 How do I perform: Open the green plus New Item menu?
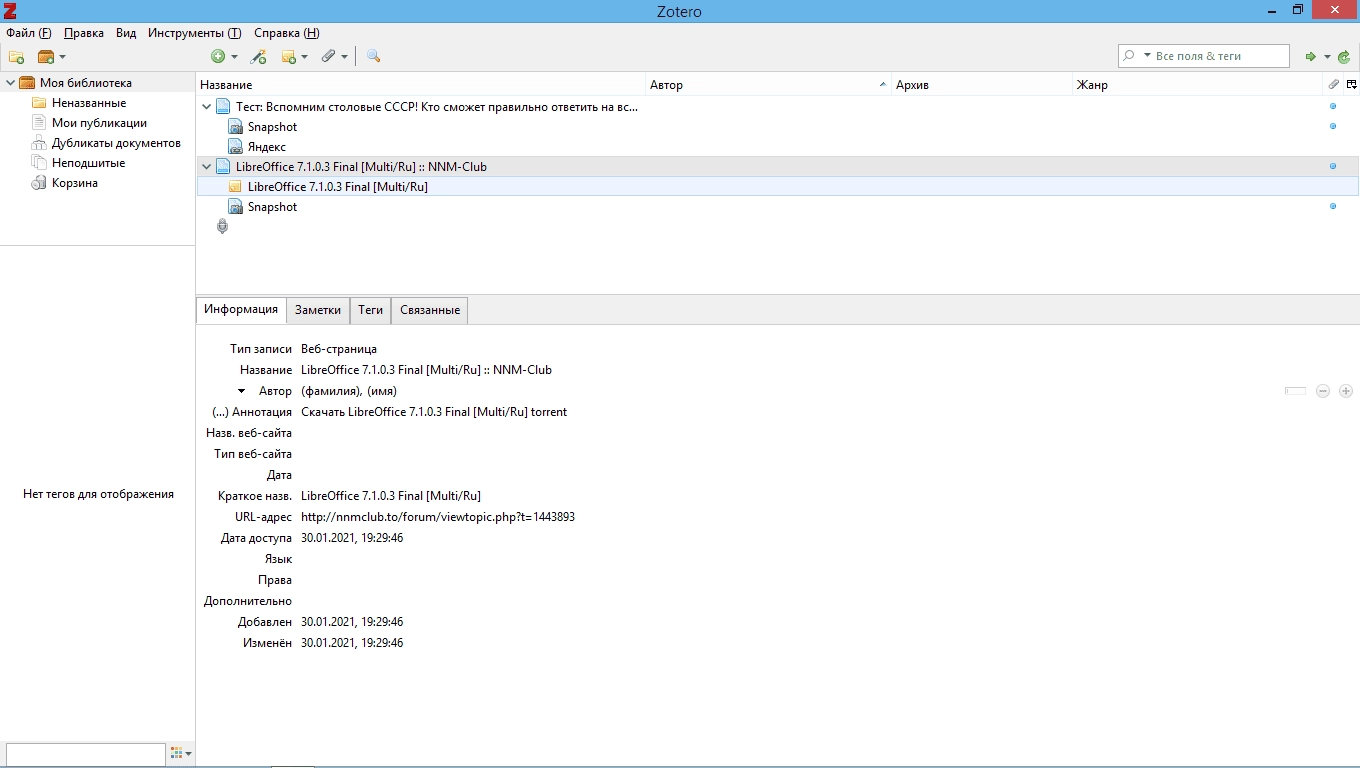coord(224,57)
